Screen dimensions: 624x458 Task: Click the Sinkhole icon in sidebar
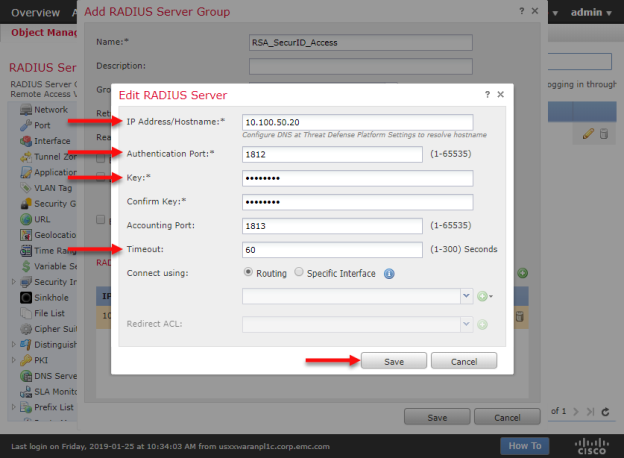[26, 297]
